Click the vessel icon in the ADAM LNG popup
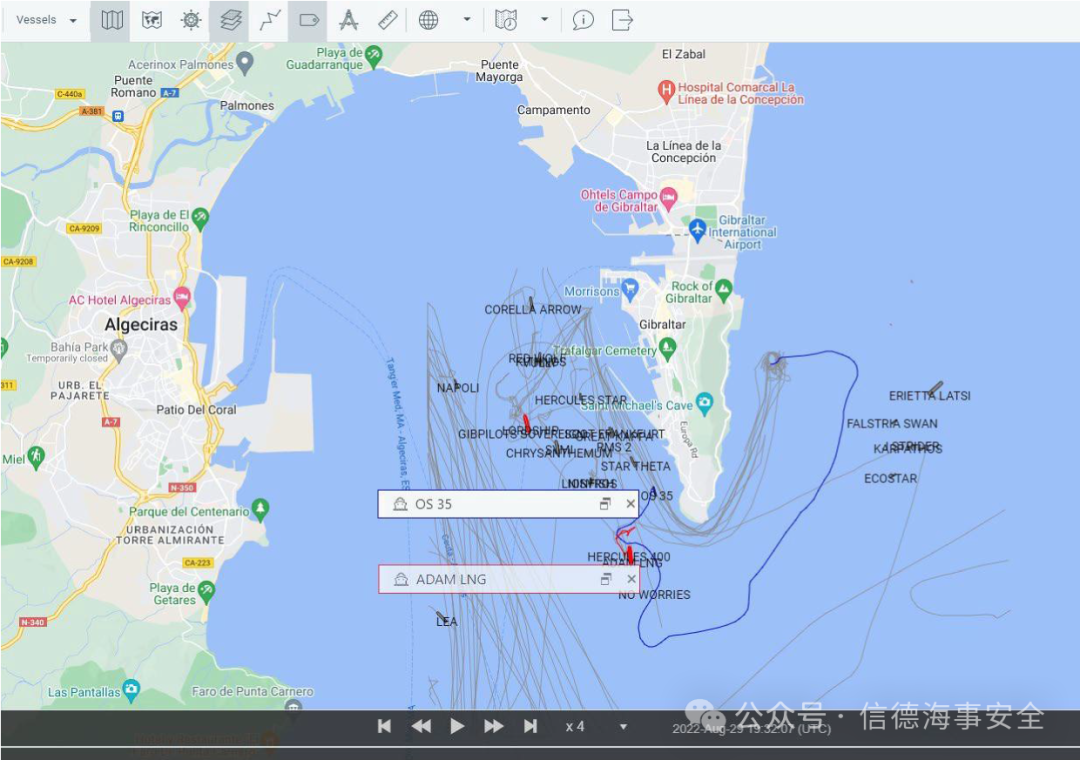Screen dimensions: 1080x760 point(401,579)
